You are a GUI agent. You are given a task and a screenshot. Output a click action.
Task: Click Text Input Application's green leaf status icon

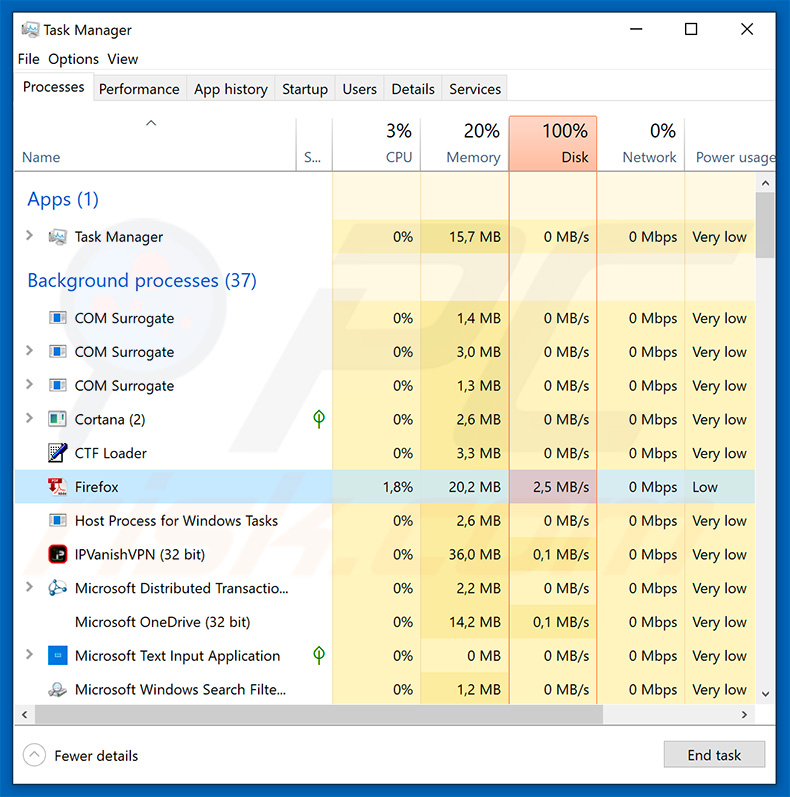point(319,655)
